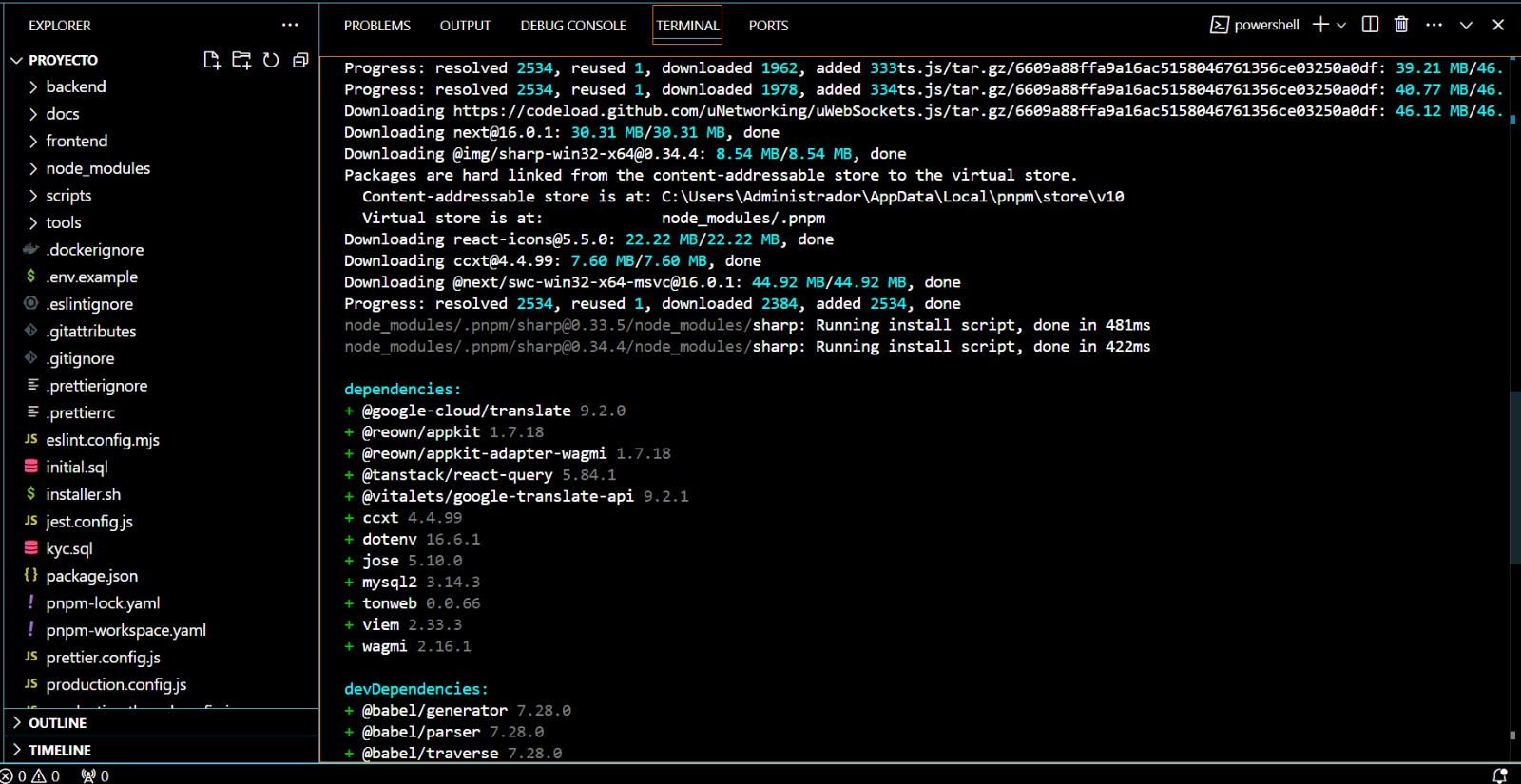
Task: Open Explorer's more actions ellipsis
Action: [290, 25]
